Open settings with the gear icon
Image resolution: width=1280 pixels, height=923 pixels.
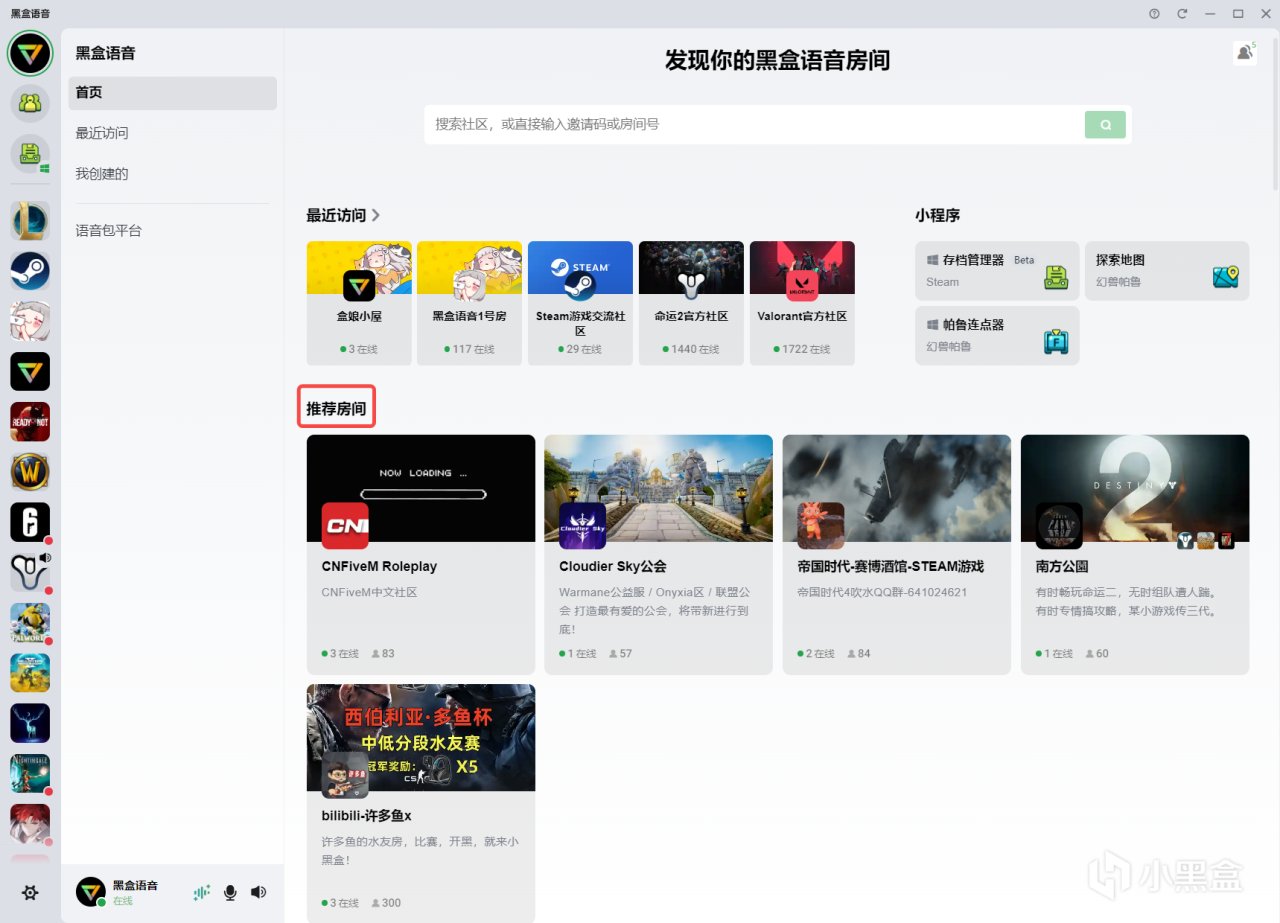point(30,893)
